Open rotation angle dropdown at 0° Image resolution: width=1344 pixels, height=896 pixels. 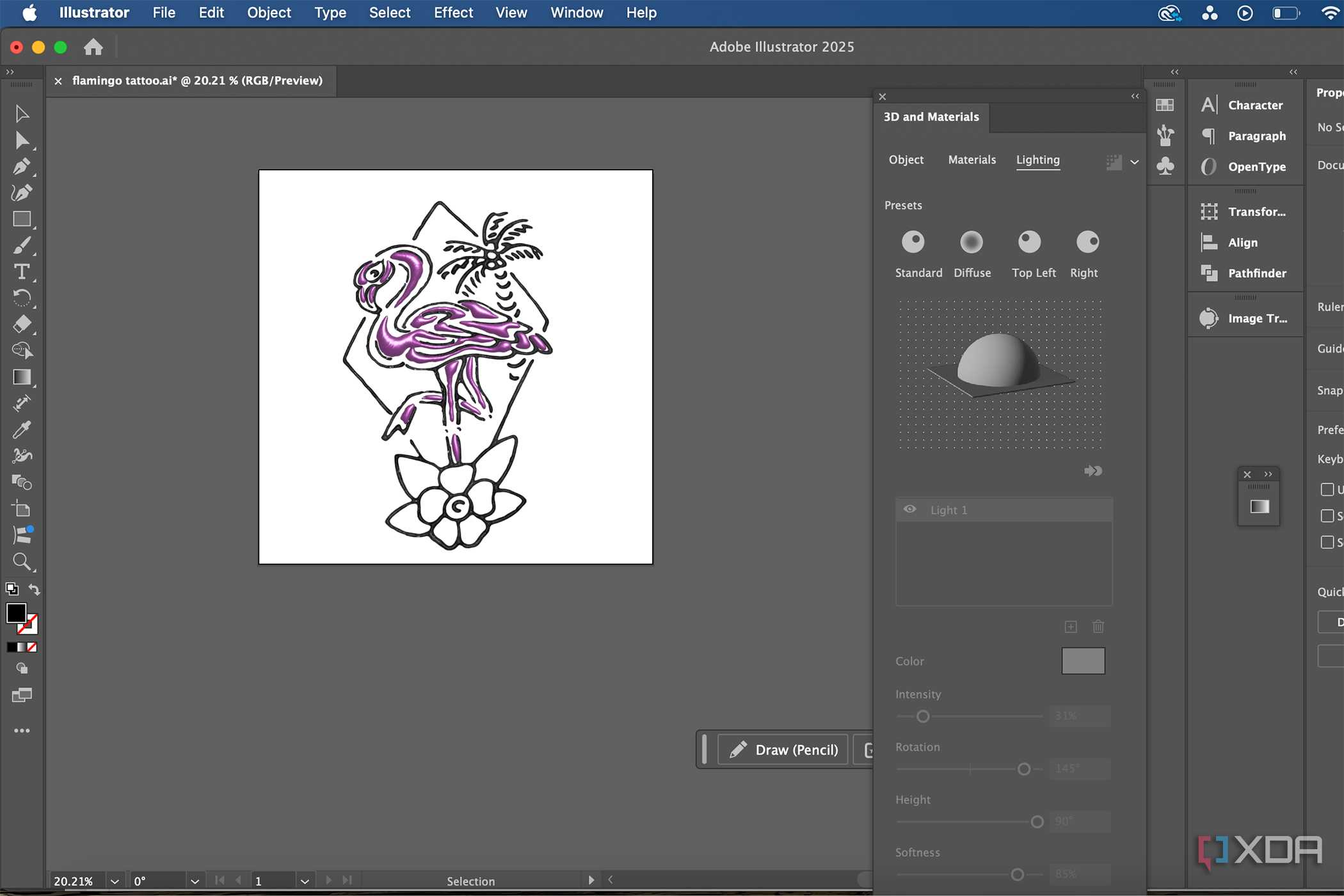coord(195,881)
